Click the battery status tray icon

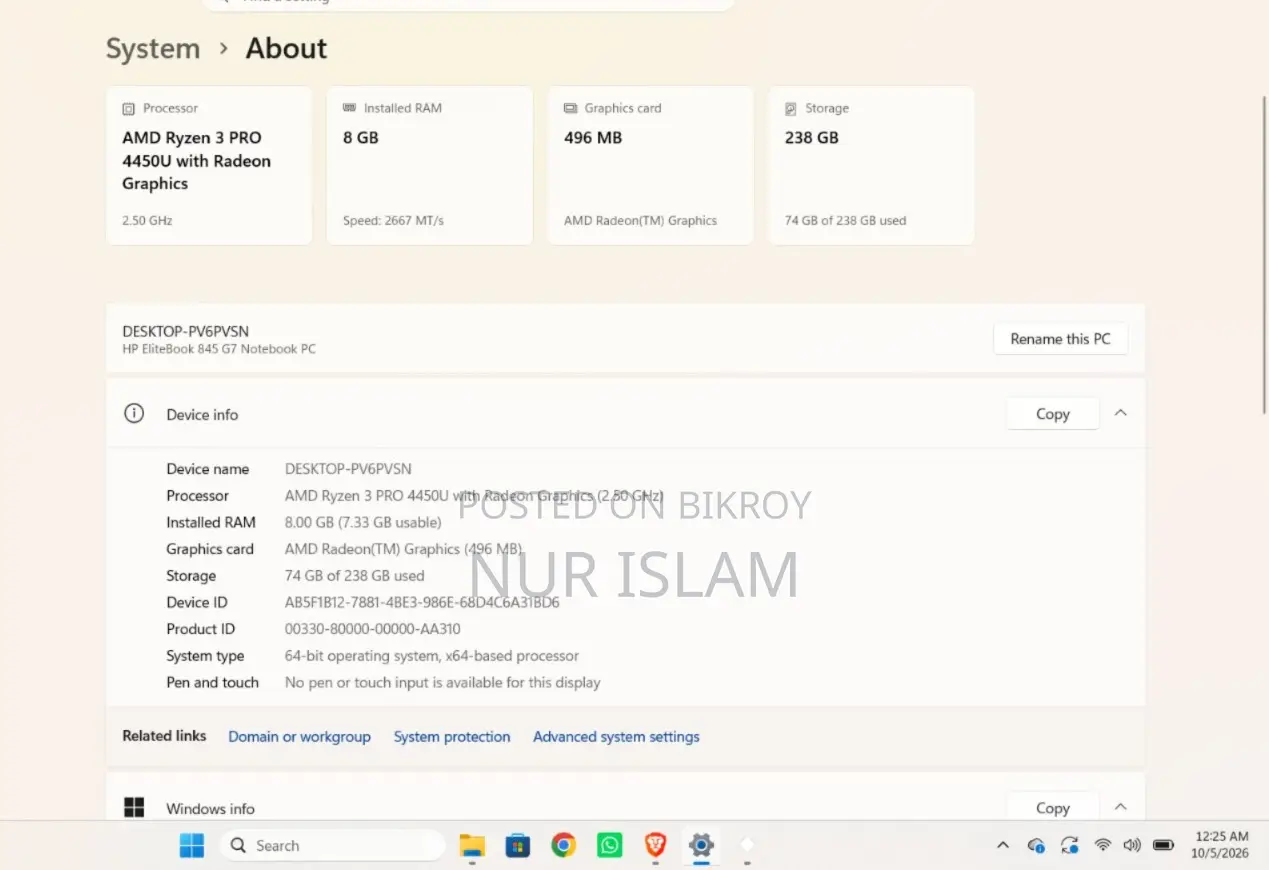coord(1163,845)
